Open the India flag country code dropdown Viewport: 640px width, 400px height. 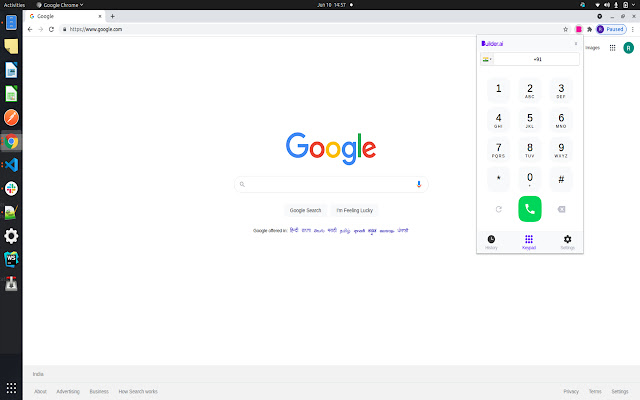point(487,59)
